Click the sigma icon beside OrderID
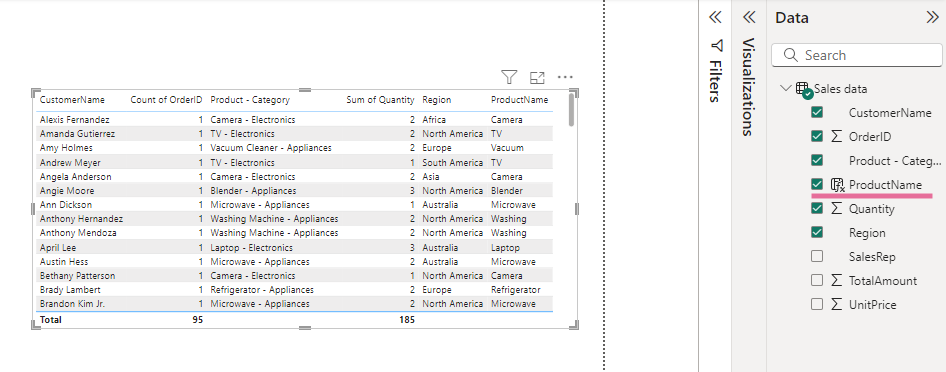This screenshot has height=372, width=946. tap(836, 137)
